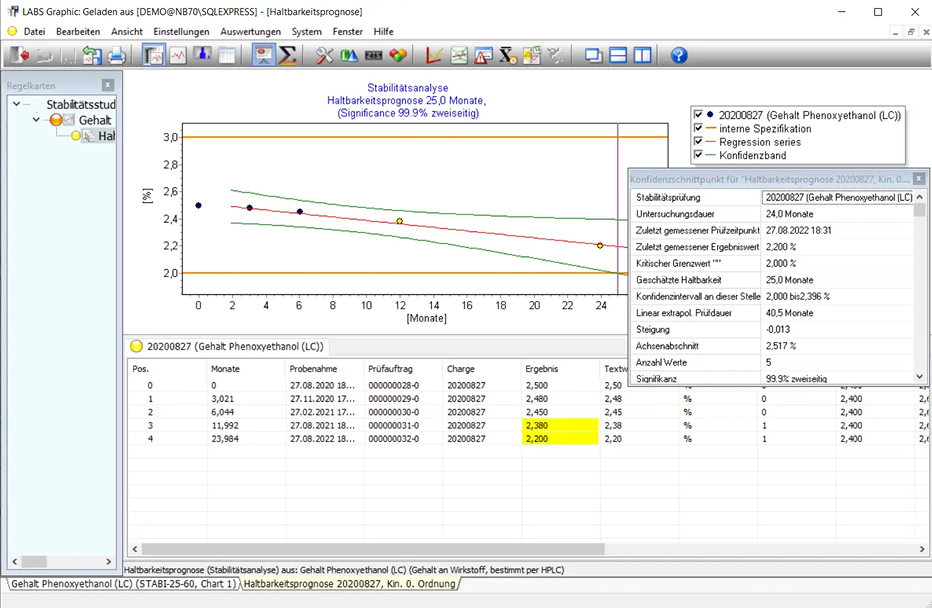This screenshot has width=932, height=608.
Task: Uncheck the interne Spezifikation legend checkbox
Action: [x=698, y=128]
